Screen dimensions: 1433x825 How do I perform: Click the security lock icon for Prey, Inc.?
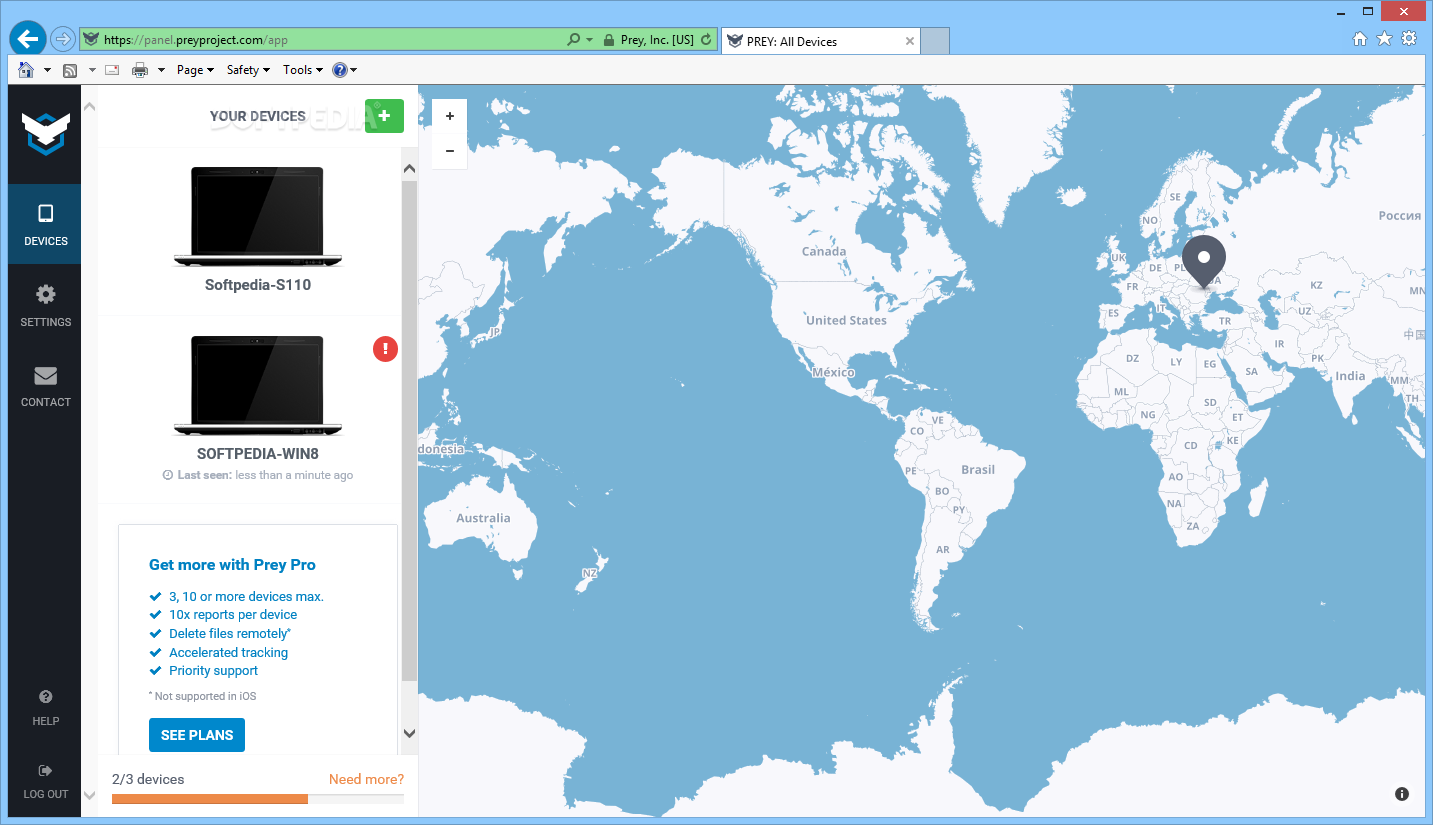tap(607, 40)
